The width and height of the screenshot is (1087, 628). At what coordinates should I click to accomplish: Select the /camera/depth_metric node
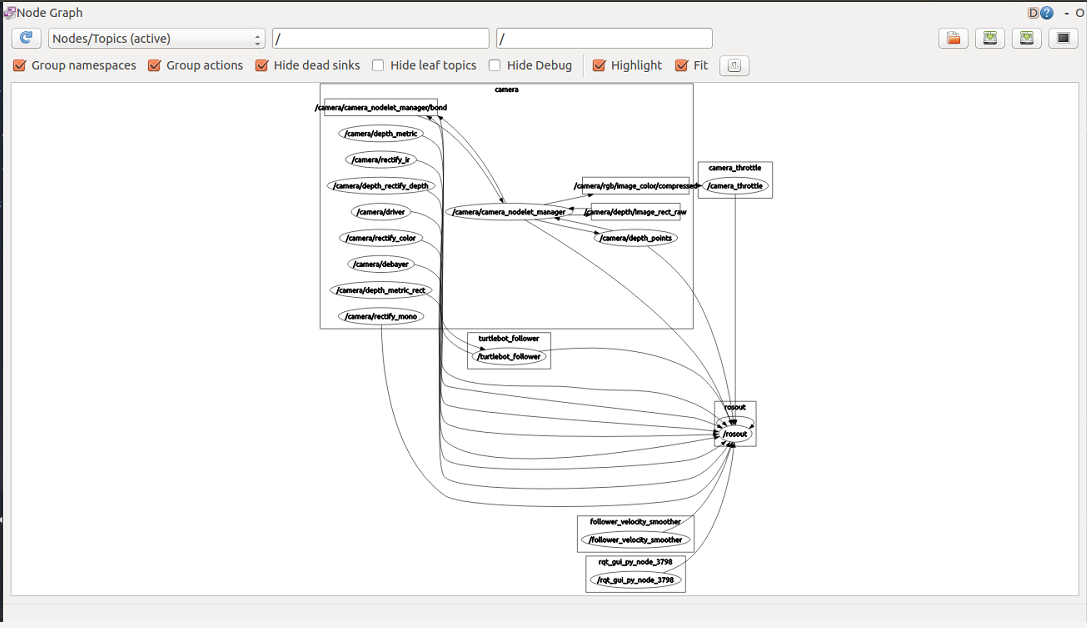tap(381, 134)
